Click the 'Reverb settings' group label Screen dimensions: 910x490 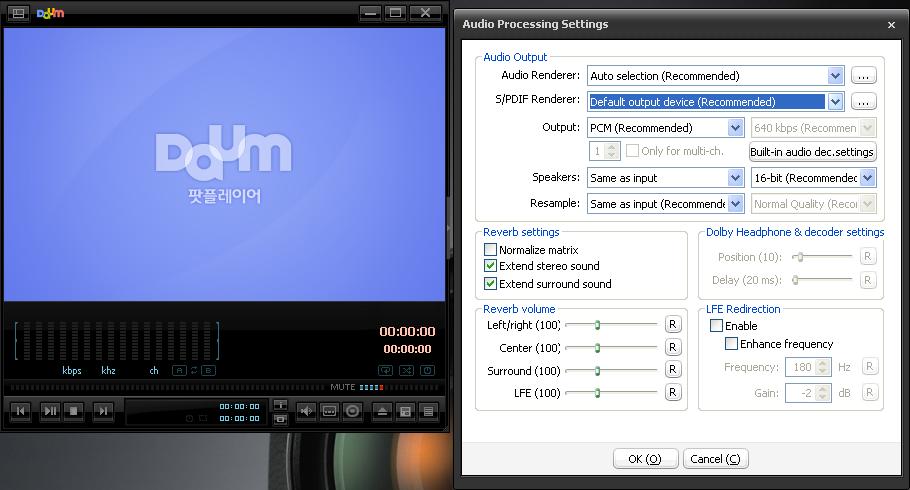521,232
